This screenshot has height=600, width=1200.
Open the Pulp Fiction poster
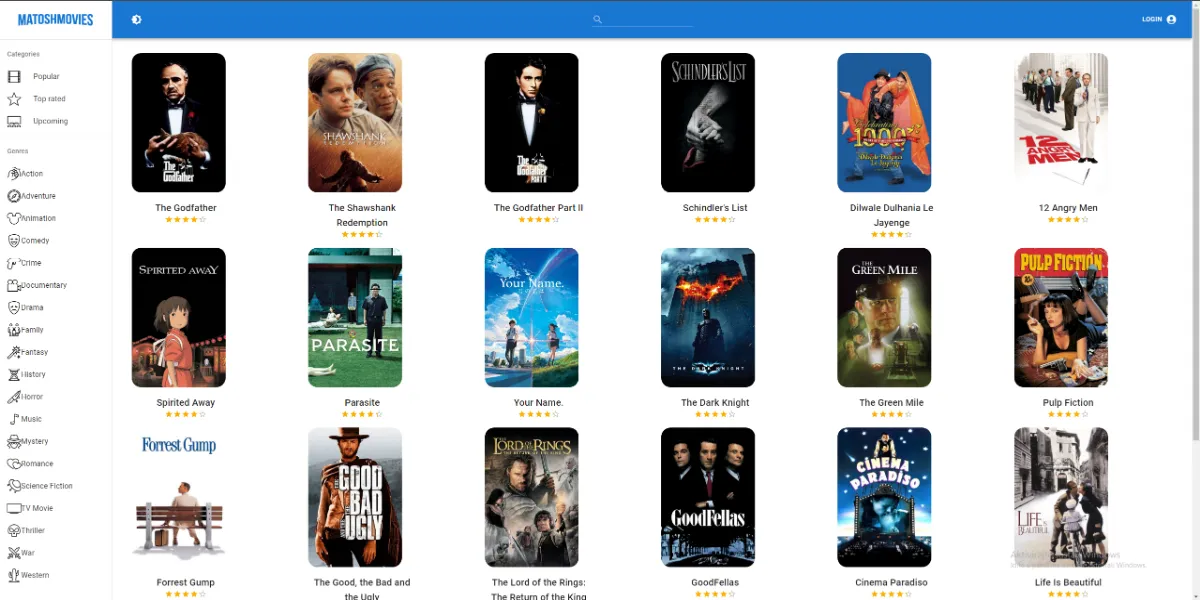point(1061,317)
